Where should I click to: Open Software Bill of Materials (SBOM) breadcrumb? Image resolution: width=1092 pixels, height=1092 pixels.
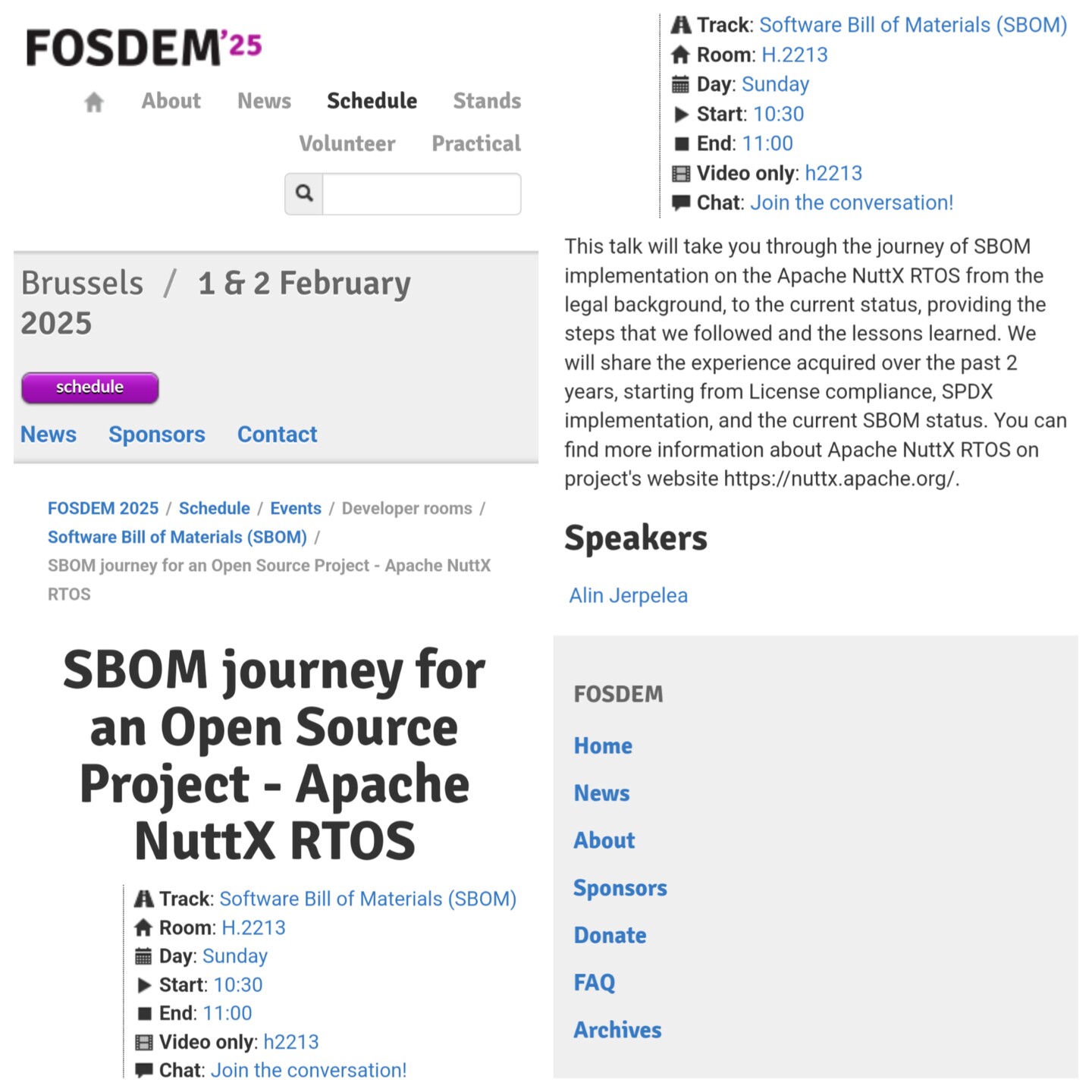tap(177, 537)
